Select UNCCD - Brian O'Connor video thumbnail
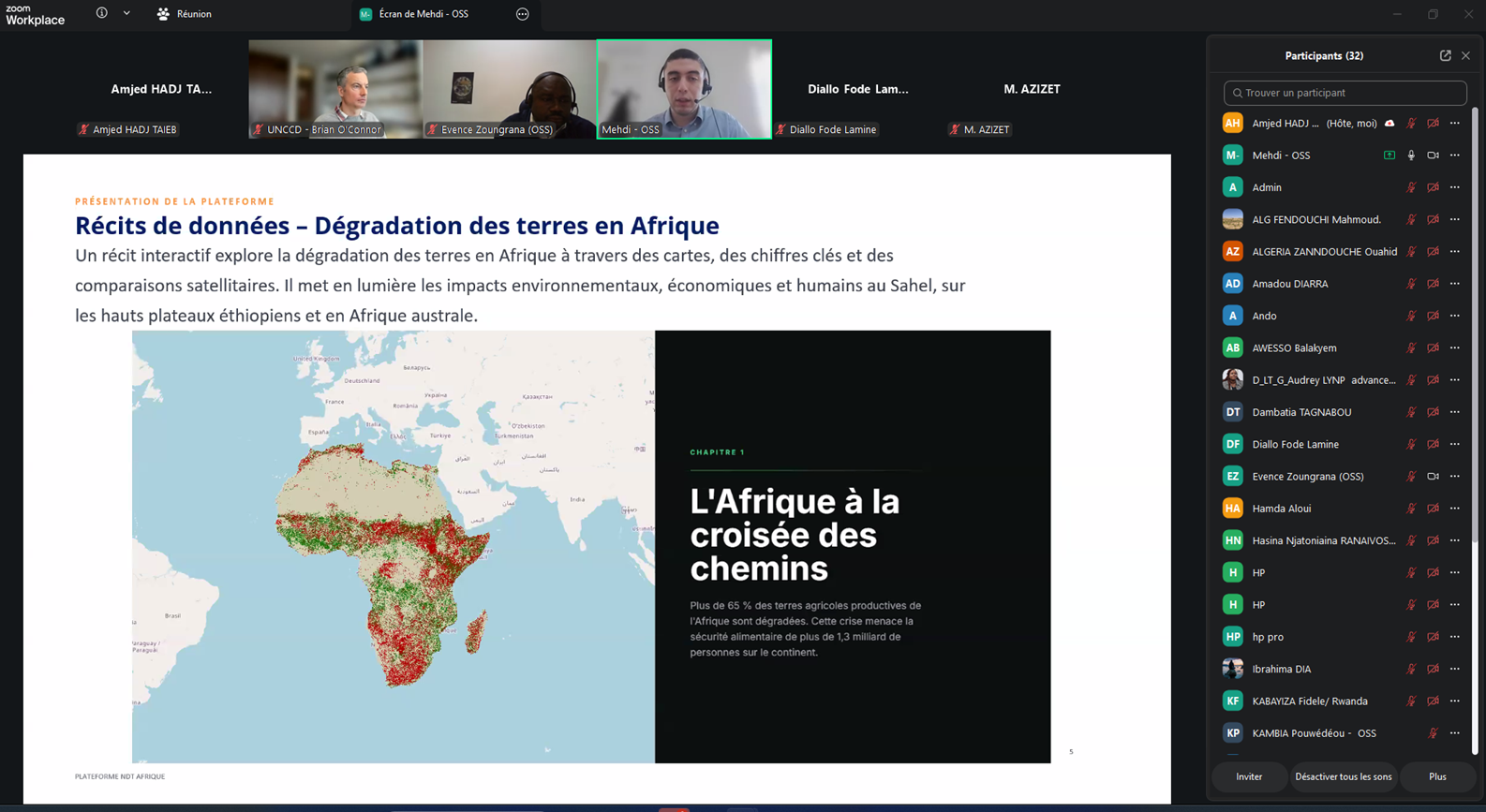 click(335, 89)
